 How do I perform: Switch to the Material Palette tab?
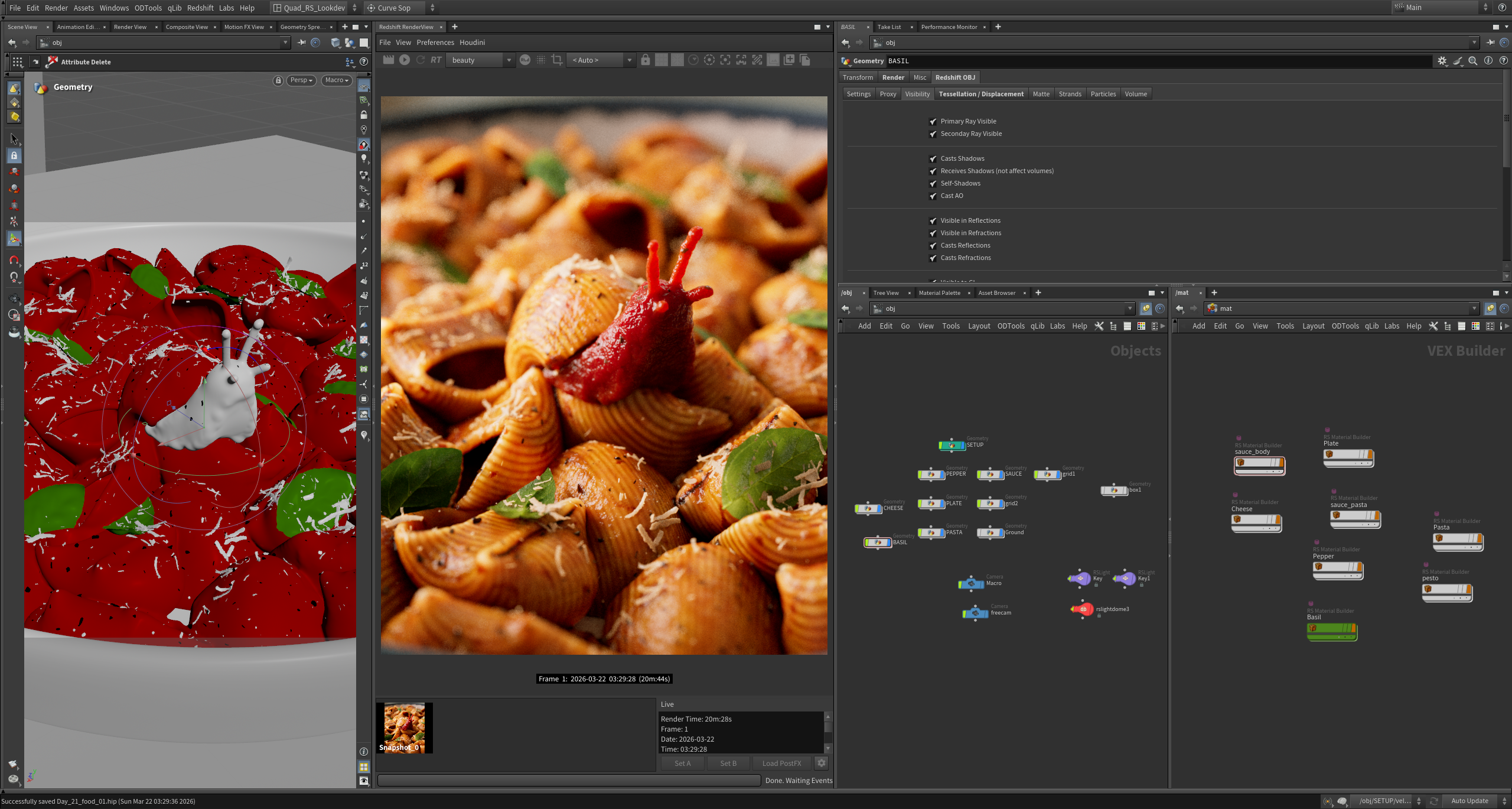click(x=940, y=293)
